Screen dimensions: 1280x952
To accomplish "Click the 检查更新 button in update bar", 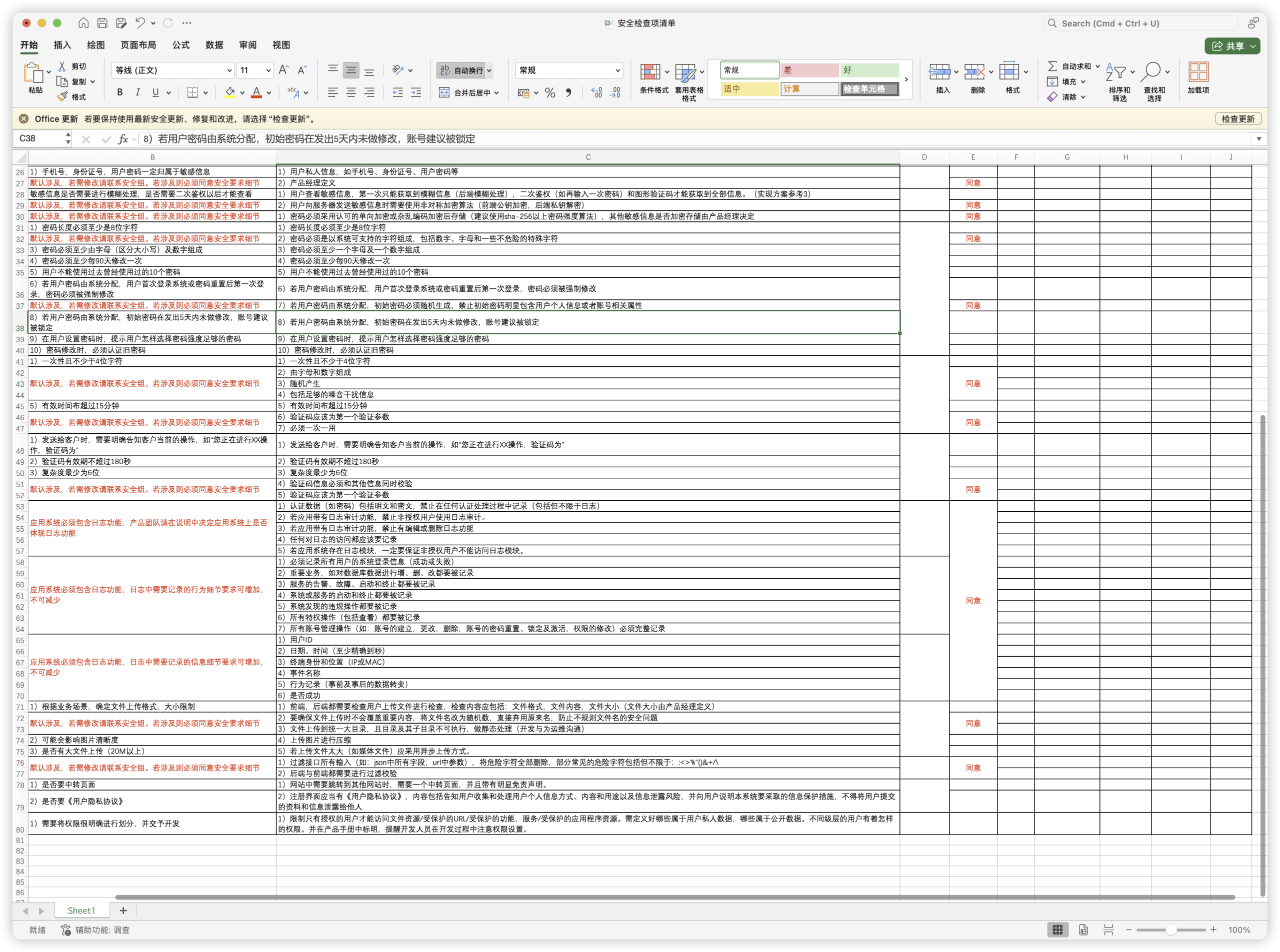I will tap(1237, 119).
